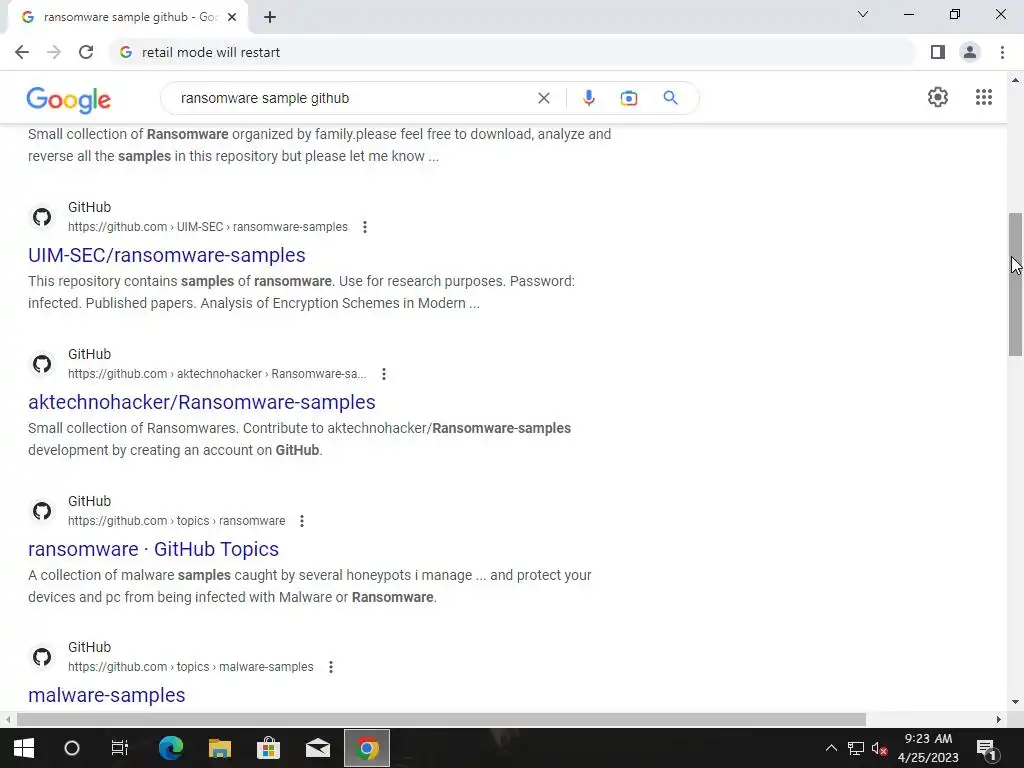Click the GitHub favicon beside UIM-SEC result
This screenshot has width=1024, height=768.
tap(42, 217)
